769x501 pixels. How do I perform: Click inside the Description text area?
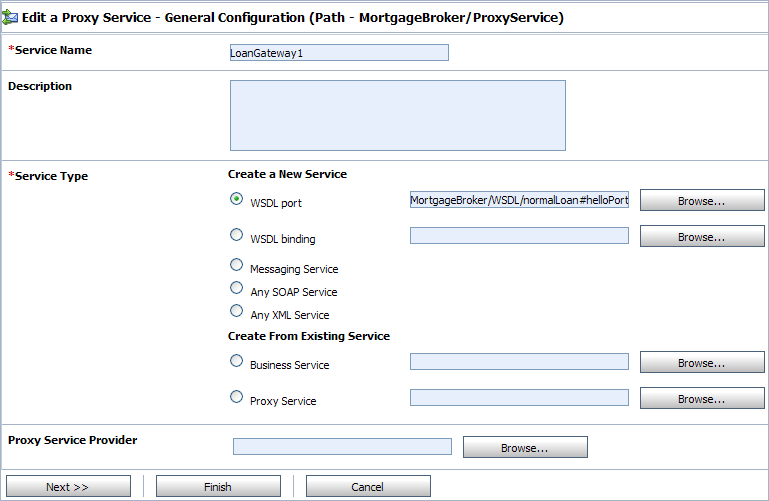pyautogui.click(x=398, y=115)
